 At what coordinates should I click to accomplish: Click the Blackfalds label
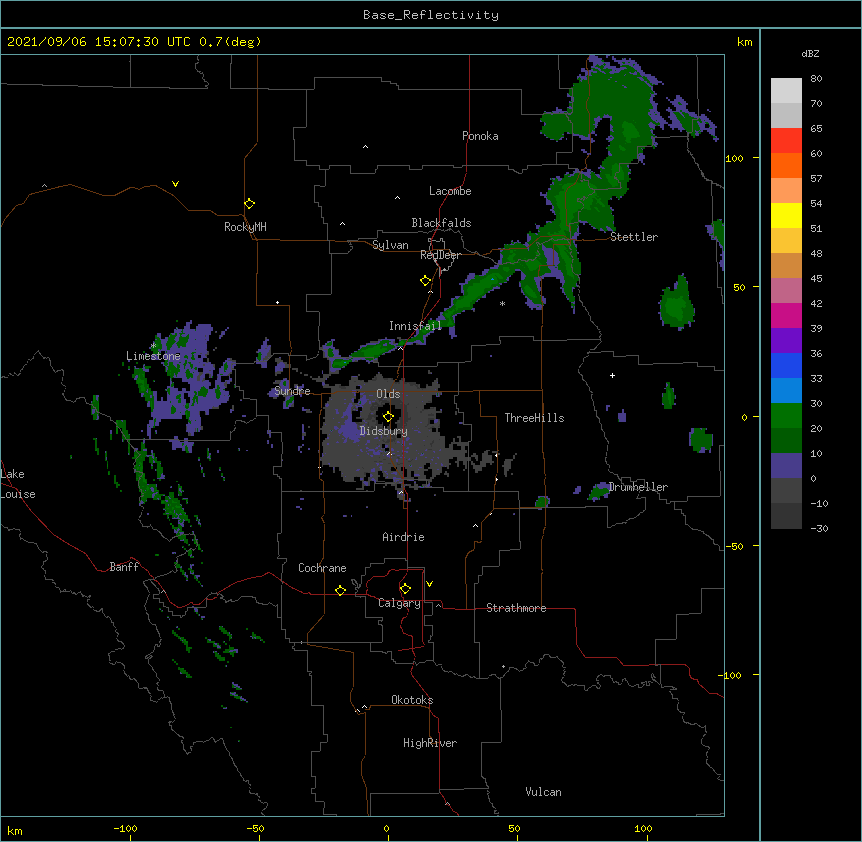pyautogui.click(x=441, y=223)
